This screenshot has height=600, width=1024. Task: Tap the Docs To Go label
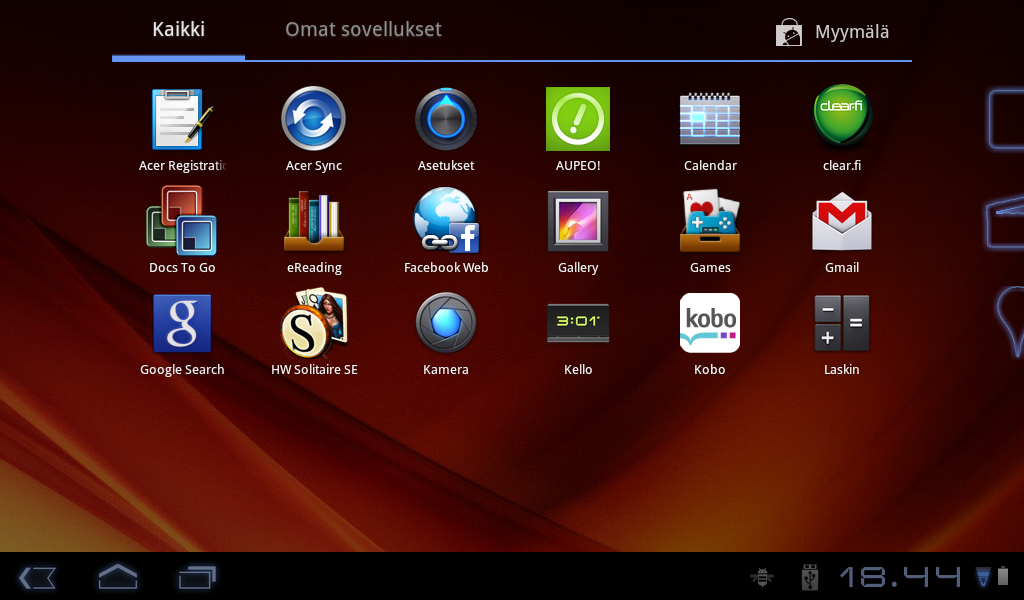[x=182, y=268]
